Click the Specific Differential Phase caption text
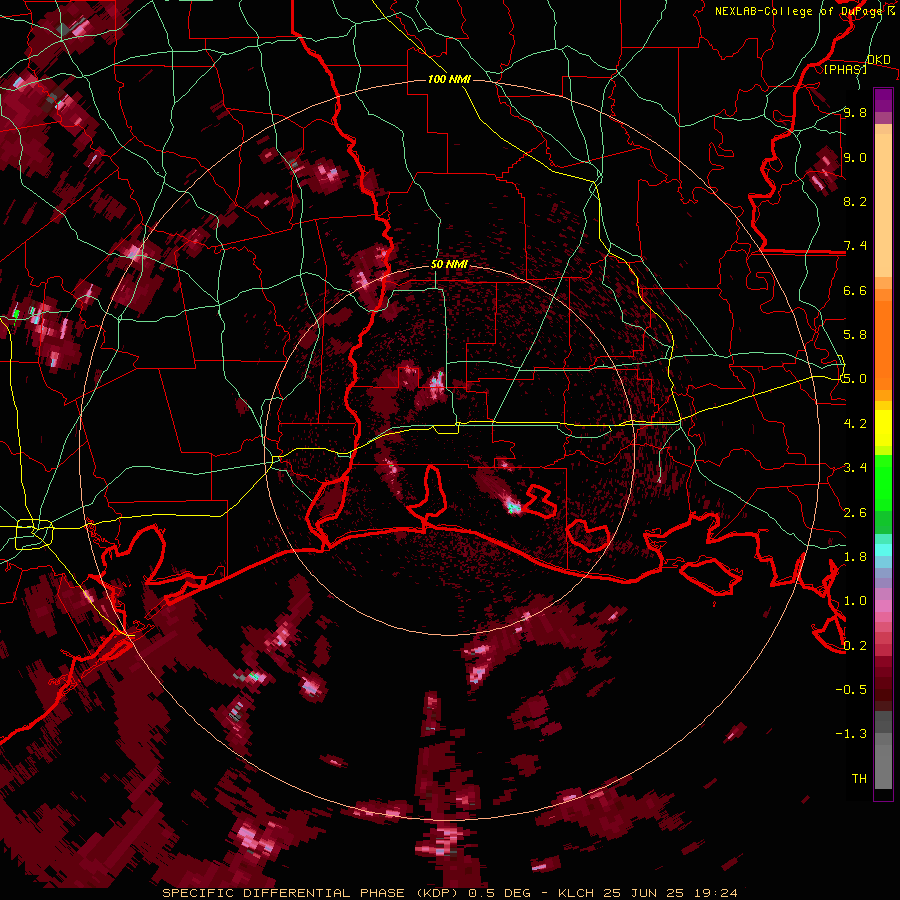900x900 pixels. click(449, 893)
